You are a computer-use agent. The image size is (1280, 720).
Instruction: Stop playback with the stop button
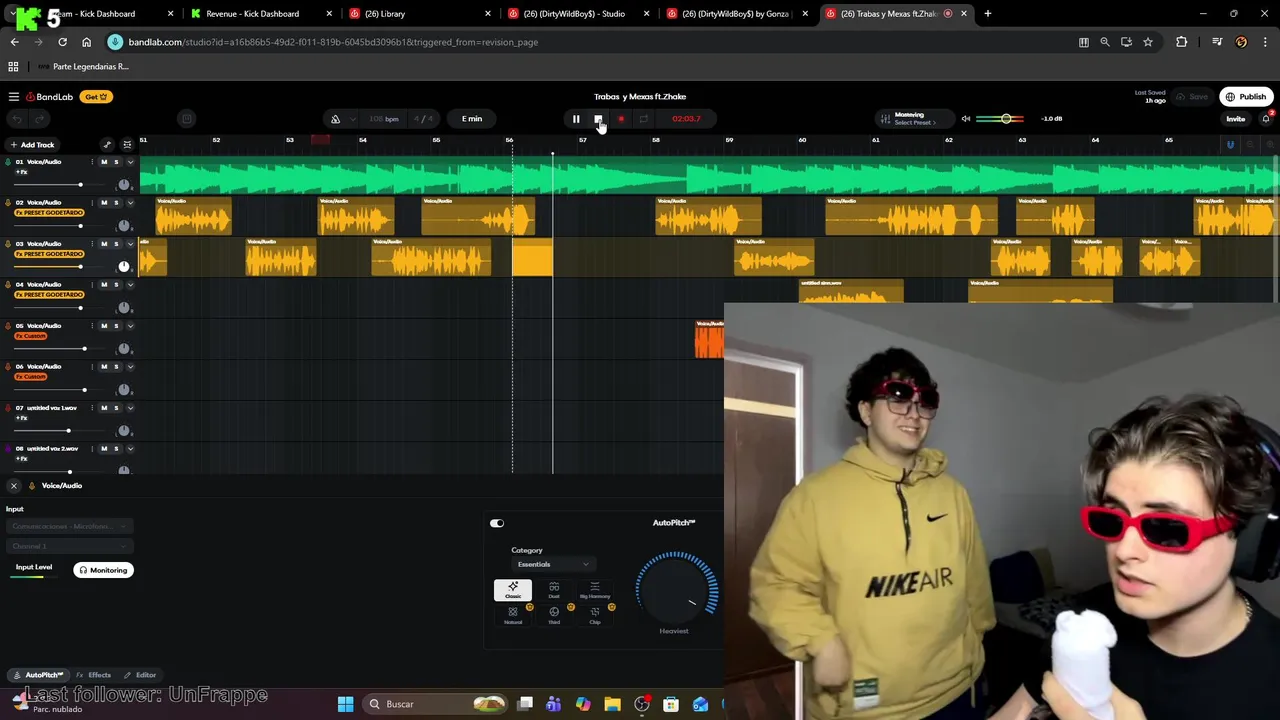[x=598, y=119]
